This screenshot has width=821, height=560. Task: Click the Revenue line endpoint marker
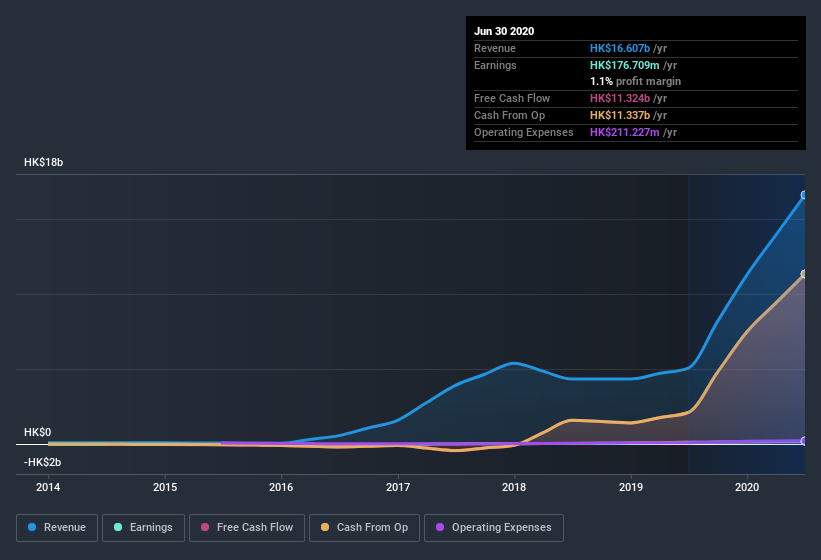pos(804,196)
